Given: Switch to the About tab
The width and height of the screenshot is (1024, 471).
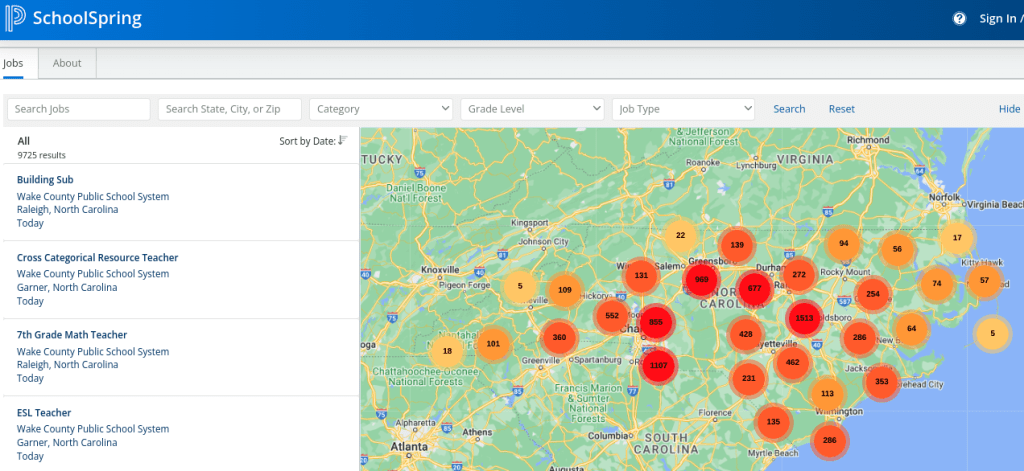Looking at the screenshot, I should (67, 63).
